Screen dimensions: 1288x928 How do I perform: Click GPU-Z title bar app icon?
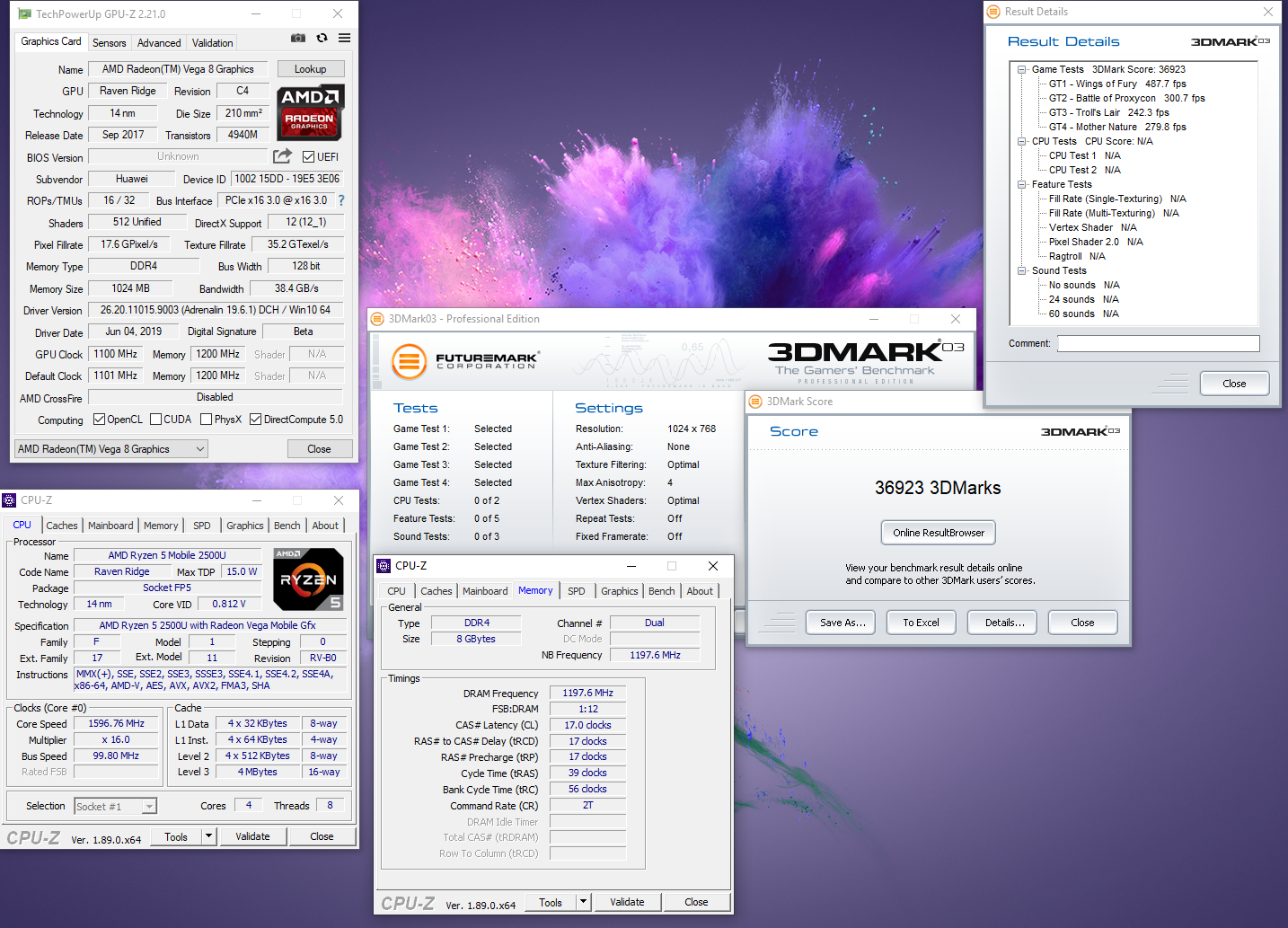pos(24,14)
